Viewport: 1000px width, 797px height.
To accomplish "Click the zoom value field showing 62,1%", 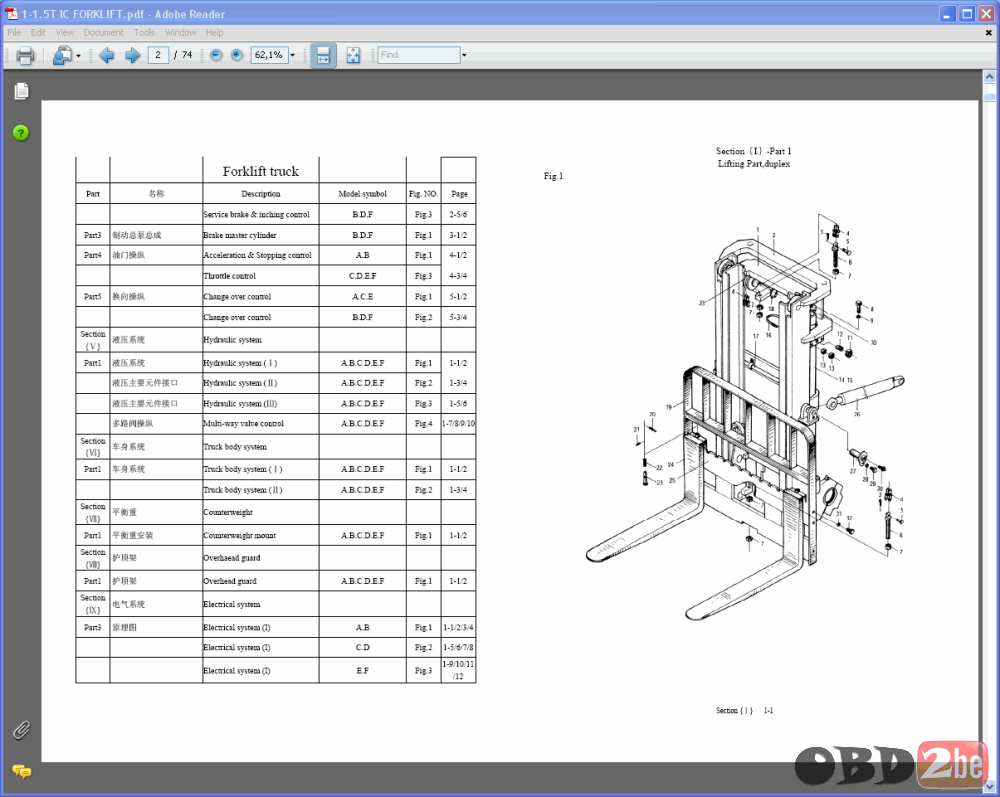I will point(269,55).
